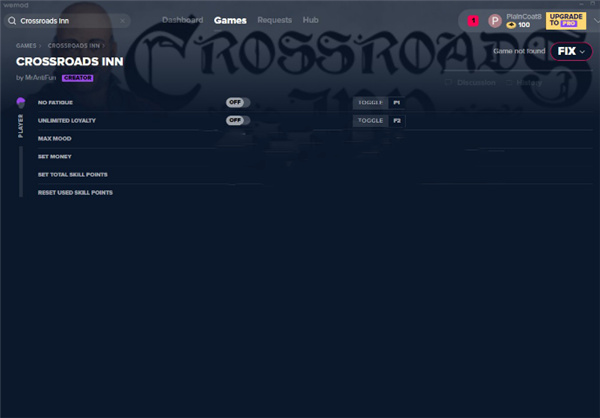600x418 pixels.
Task: Click the Unlimited Loyalty TOGGLE hotkey label
Action: tap(370, 121)
